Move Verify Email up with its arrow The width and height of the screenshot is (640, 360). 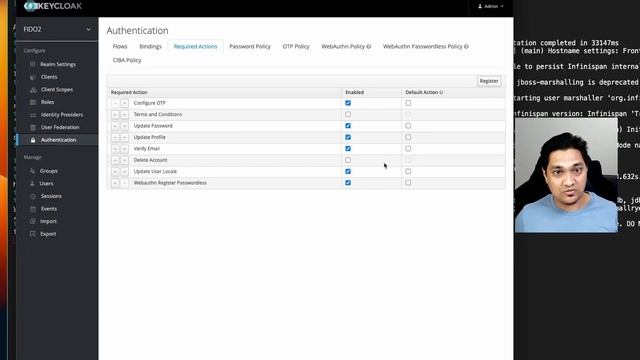click(115, 149)
